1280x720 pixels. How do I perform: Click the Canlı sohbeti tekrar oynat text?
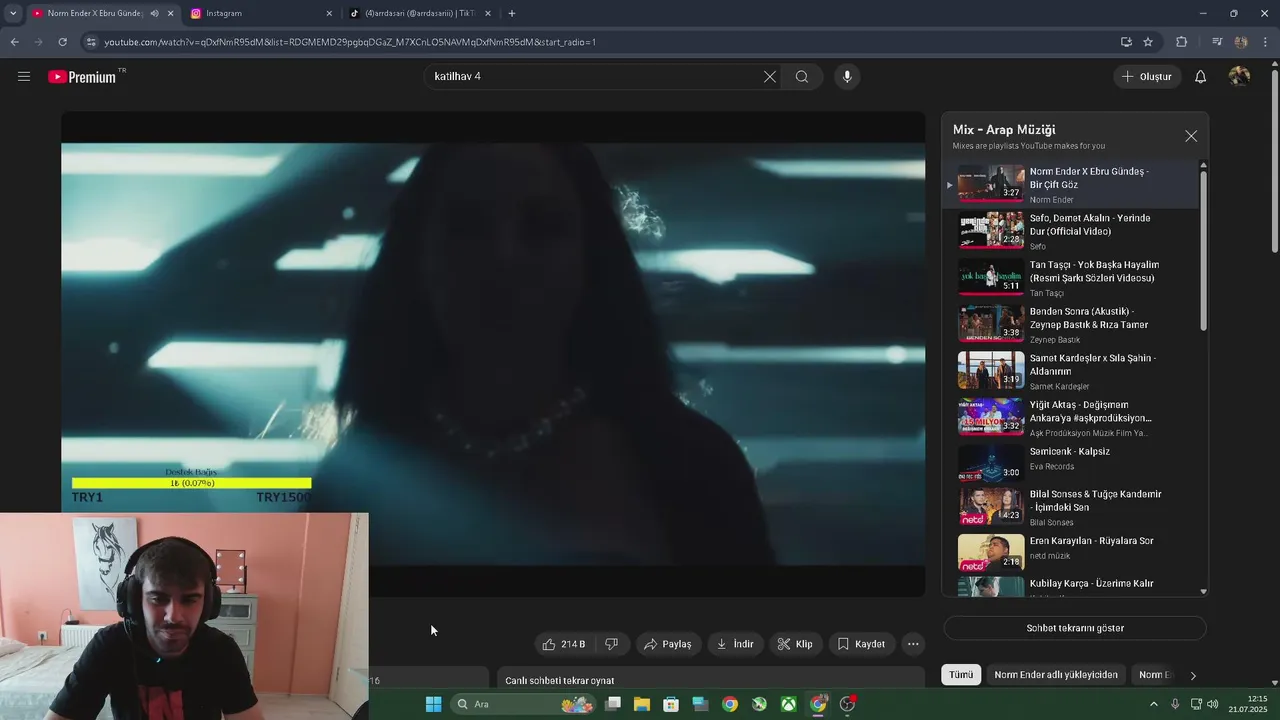coord(560,680)
